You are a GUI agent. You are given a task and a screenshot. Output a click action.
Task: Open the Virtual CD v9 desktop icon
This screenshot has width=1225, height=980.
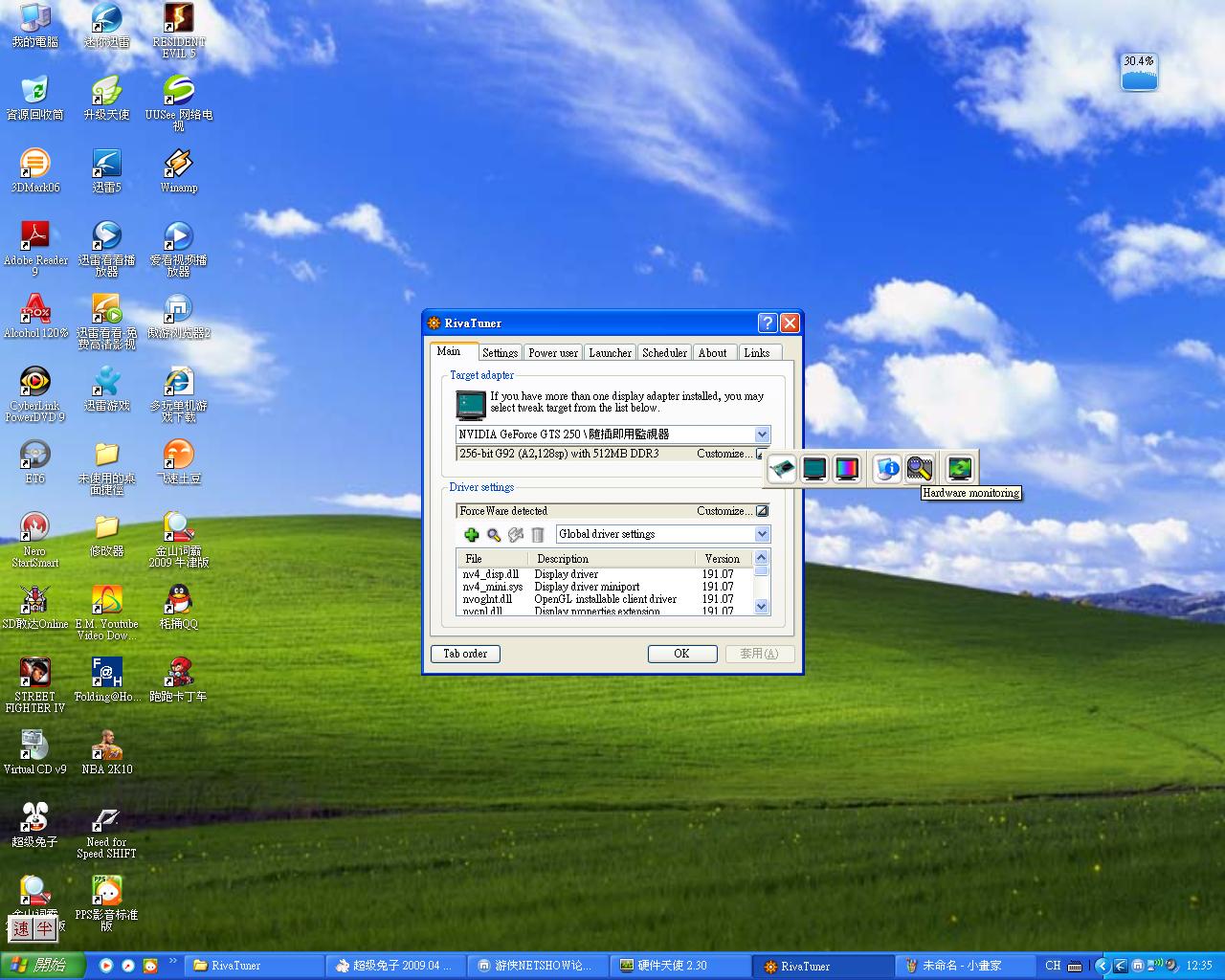35,751
